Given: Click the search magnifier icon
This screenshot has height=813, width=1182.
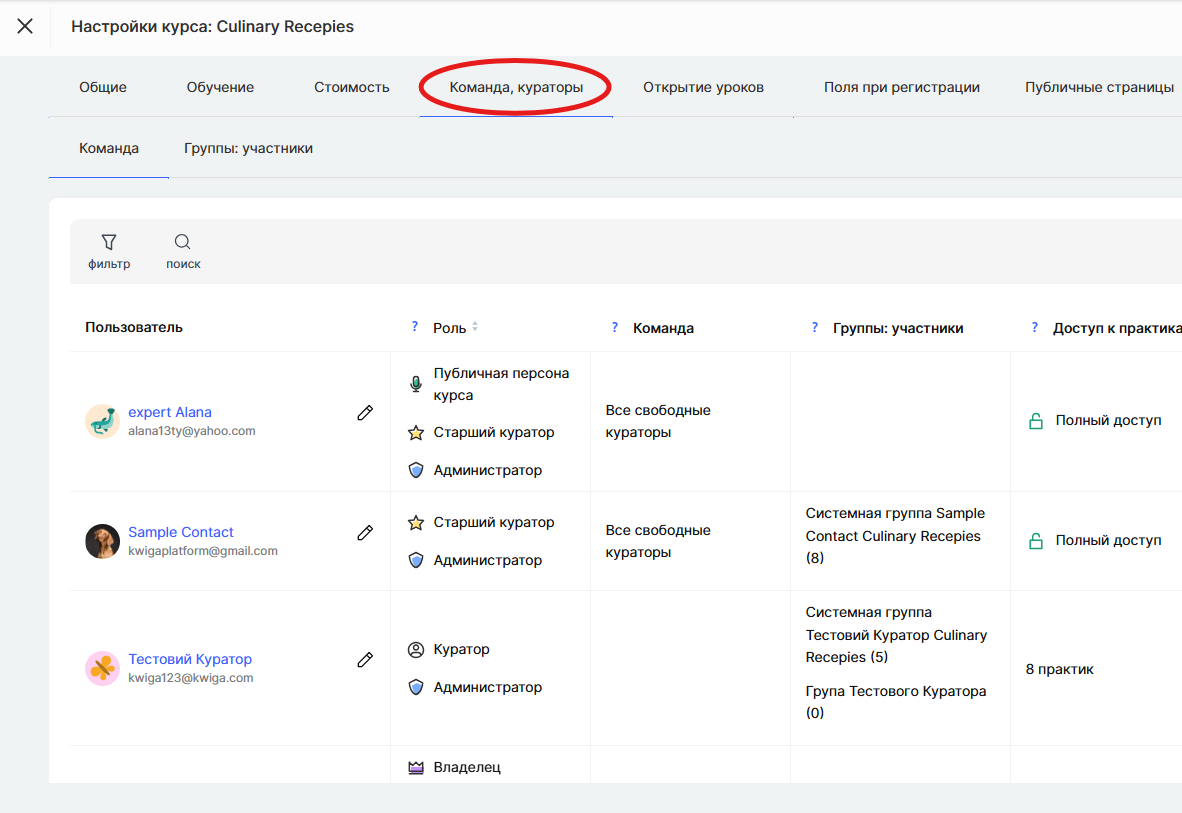Looking at the screenshot, I should [183, 242].
